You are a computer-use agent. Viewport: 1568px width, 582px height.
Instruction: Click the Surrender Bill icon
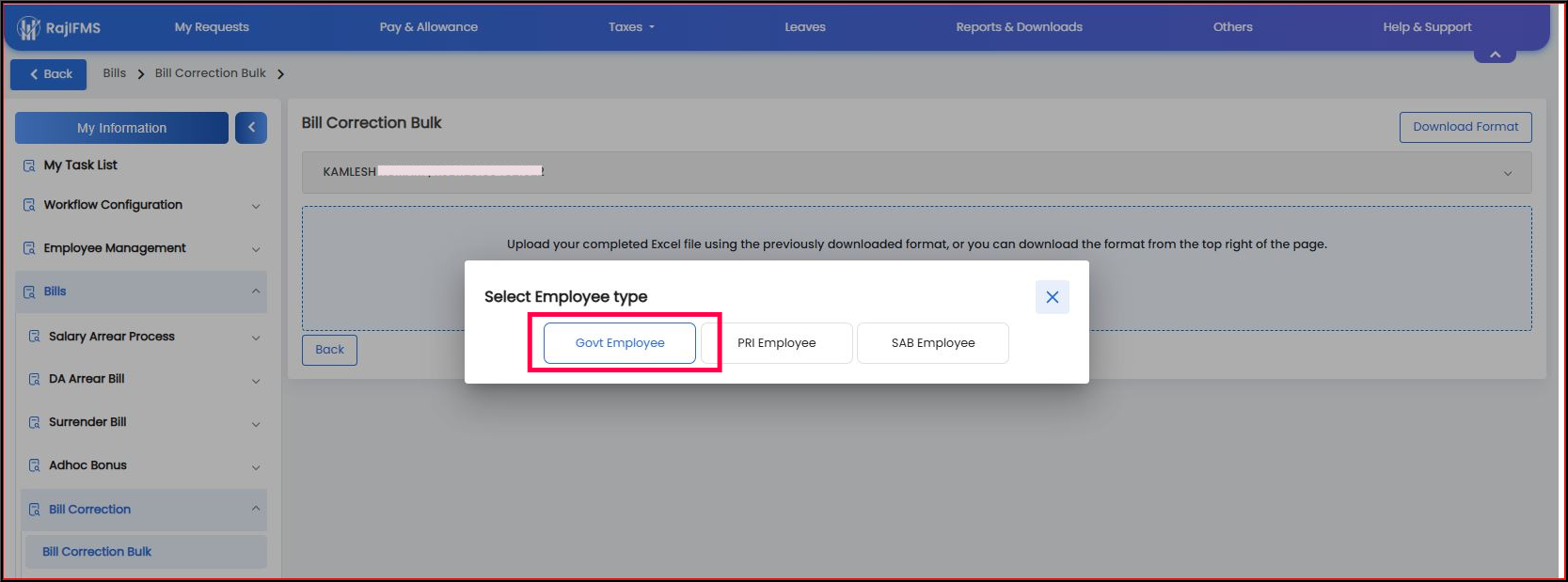click(x=35, y=422)
